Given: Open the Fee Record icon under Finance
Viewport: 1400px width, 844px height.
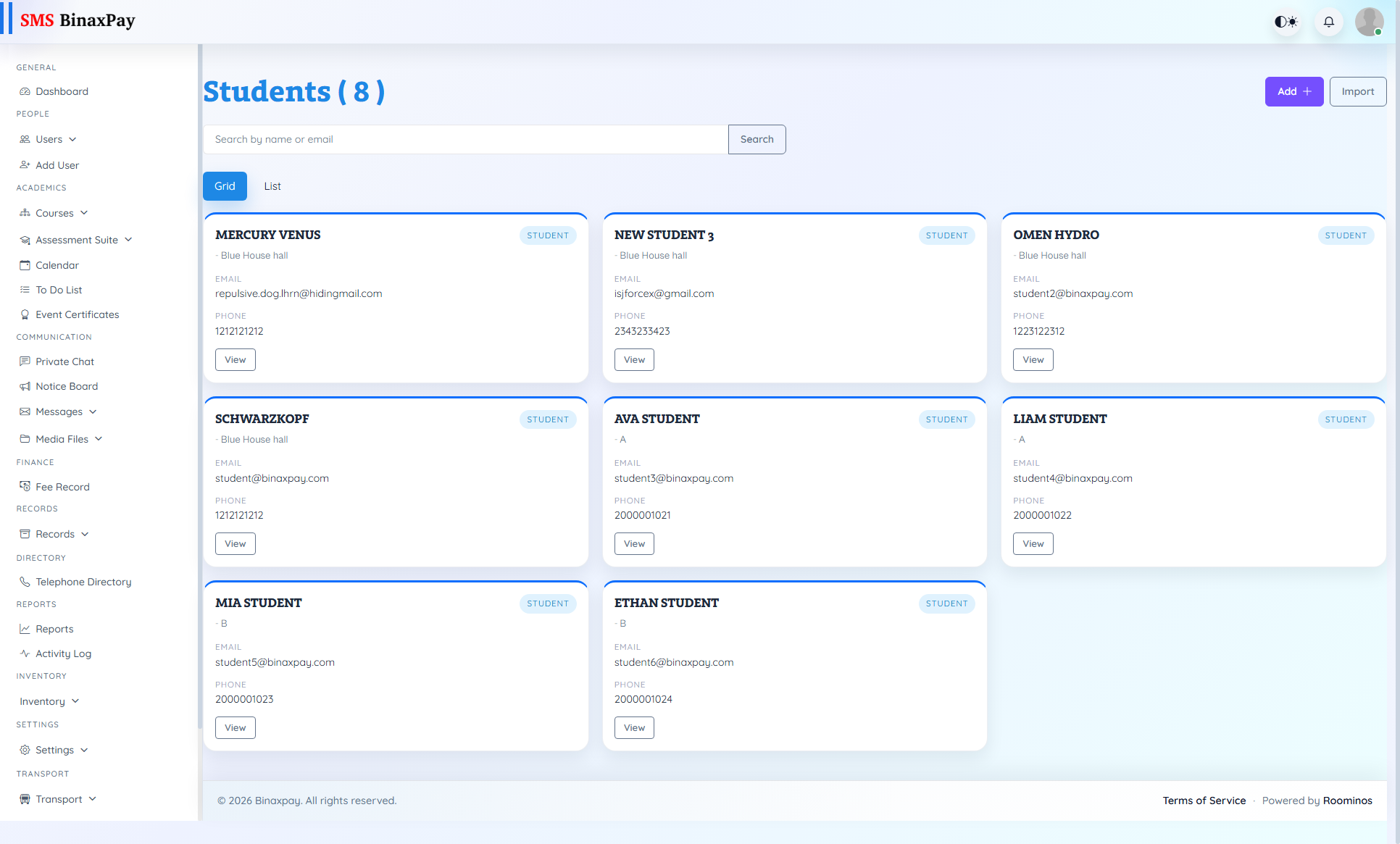Looking at the screenshot, I should [x=25, y=486].
